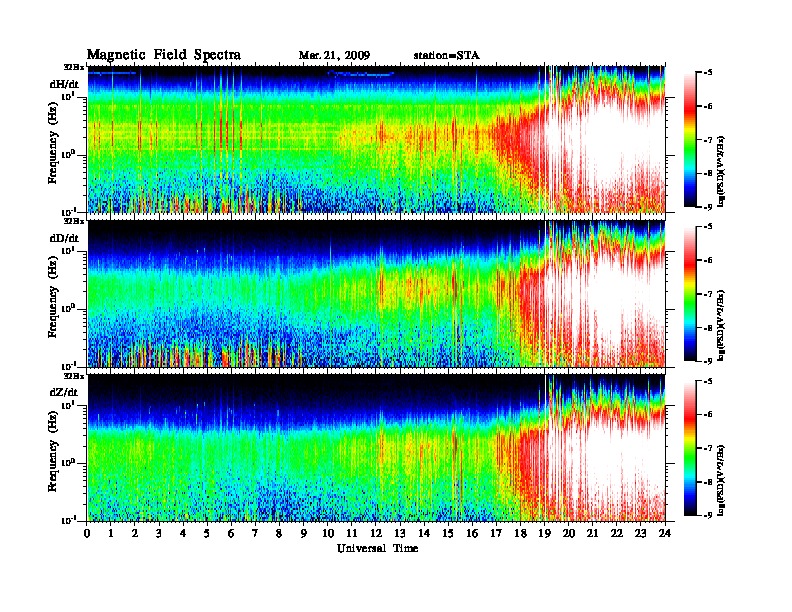The image size is (792, 612).
Task: Click hour "11" on the time axis
Action: point(352,534)
